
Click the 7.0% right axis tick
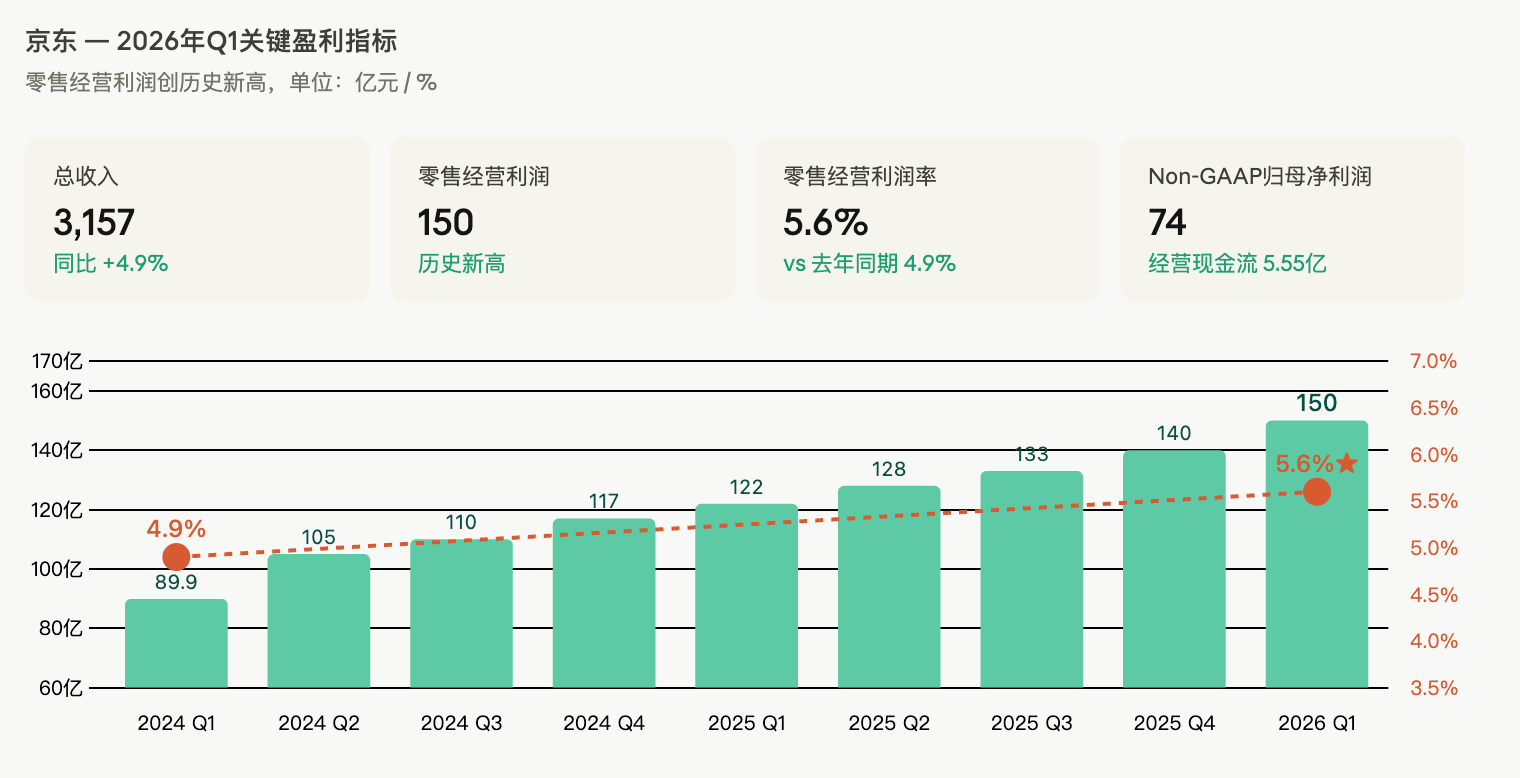click(x=1433, y=361)
